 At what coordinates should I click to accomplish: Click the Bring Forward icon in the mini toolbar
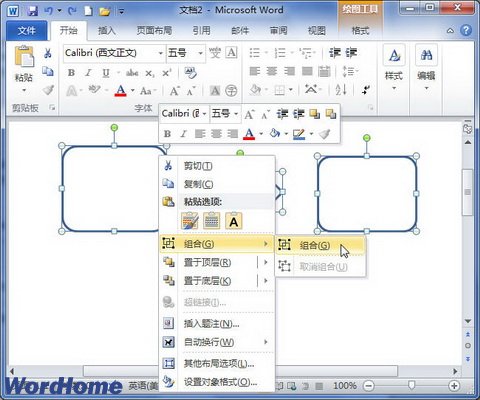pos(314,114)
